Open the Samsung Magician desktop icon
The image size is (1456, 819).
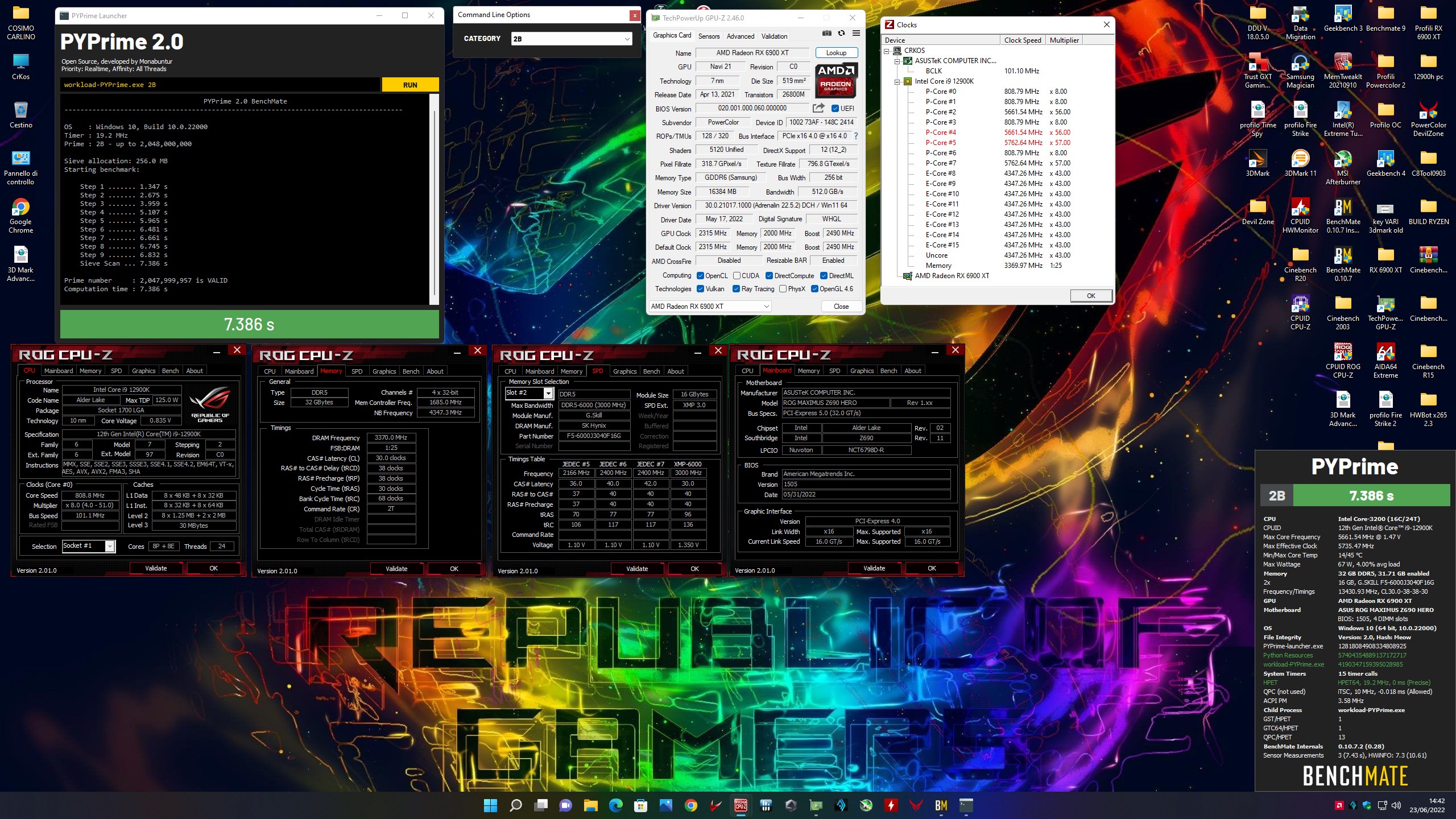pyautogui.click(x=1300, y=71)
